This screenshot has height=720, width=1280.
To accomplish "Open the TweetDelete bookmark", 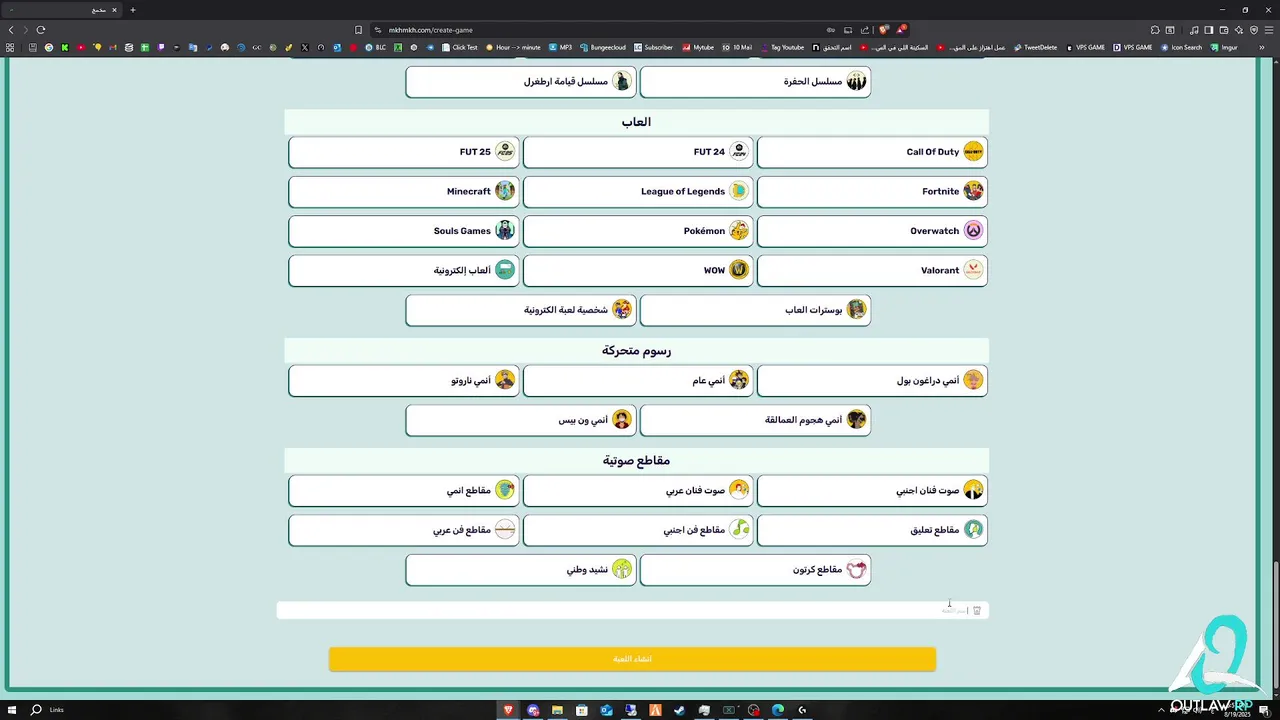I will click(x=1035, y=47).
